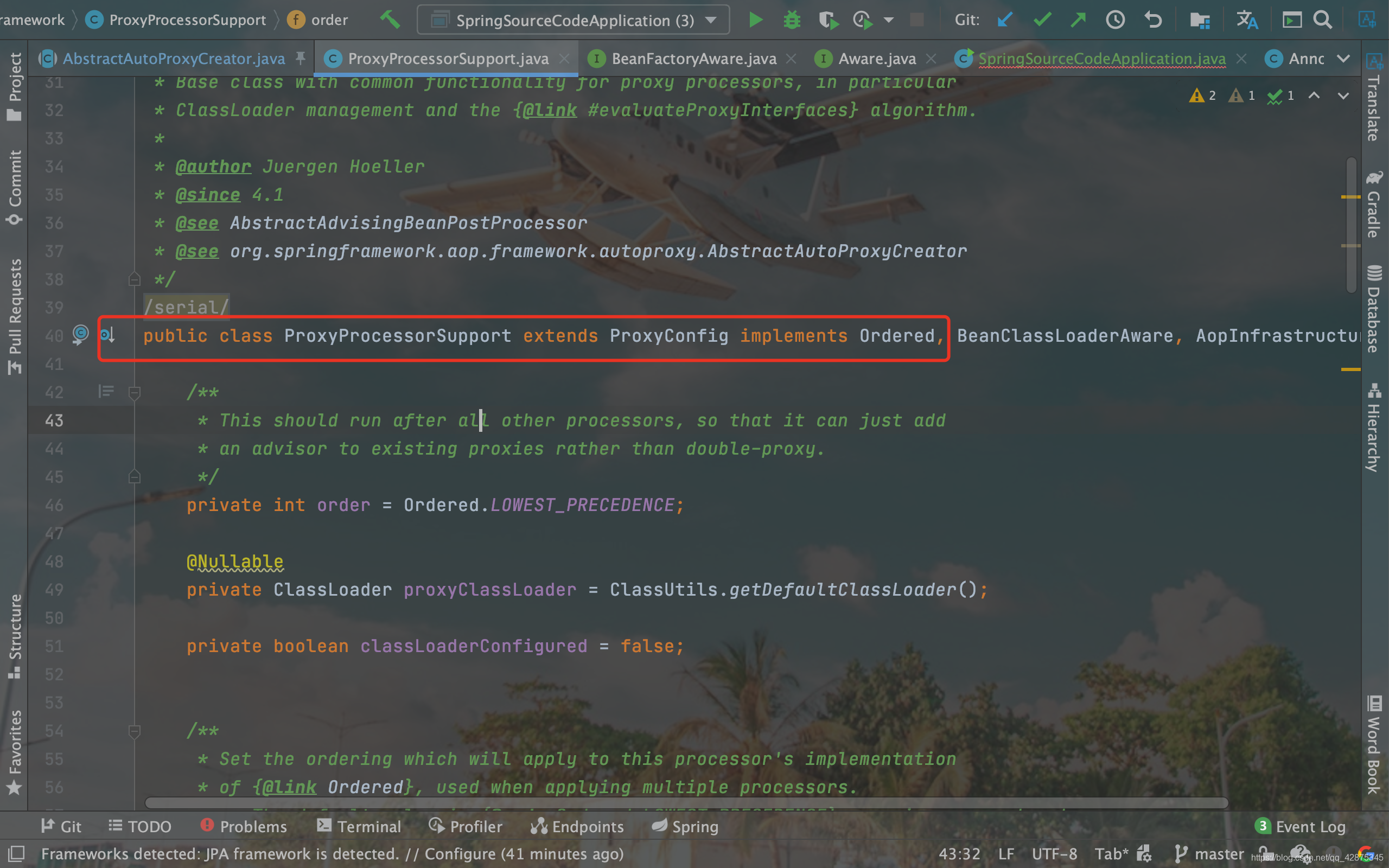Click Git commit checkmark icon

(1042, 20)
